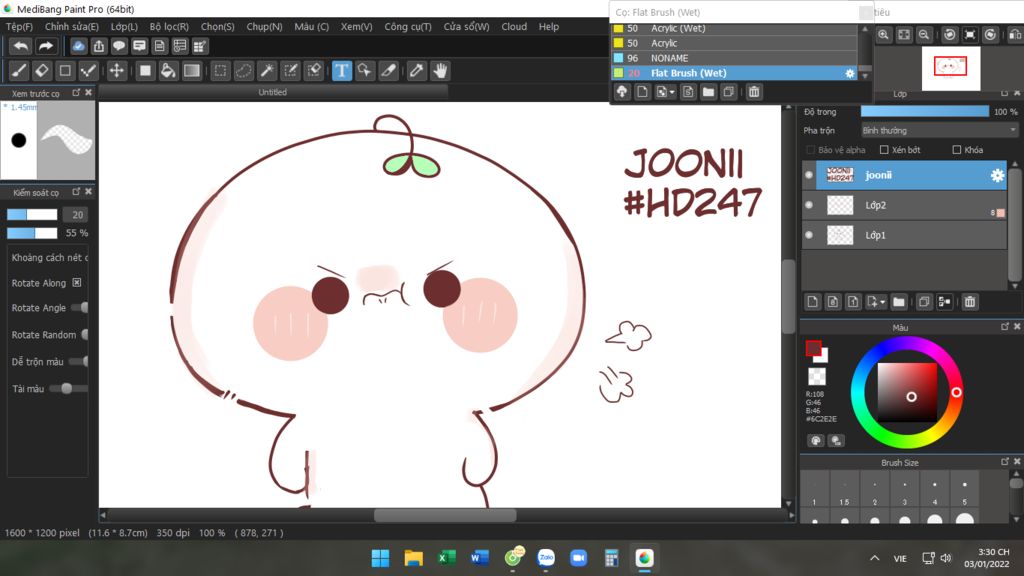Open settings gear of joonii layer
The height and width of the screenshot is (576, 1024).
coord(997,175)
